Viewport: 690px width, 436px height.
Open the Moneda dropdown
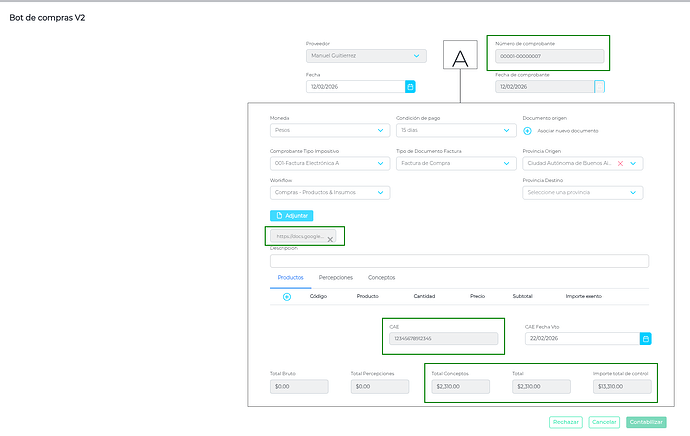click(x=381, y=130)
